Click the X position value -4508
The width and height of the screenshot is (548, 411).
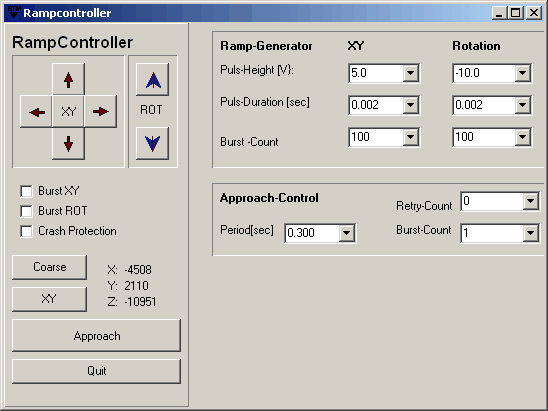pos(138,270)
